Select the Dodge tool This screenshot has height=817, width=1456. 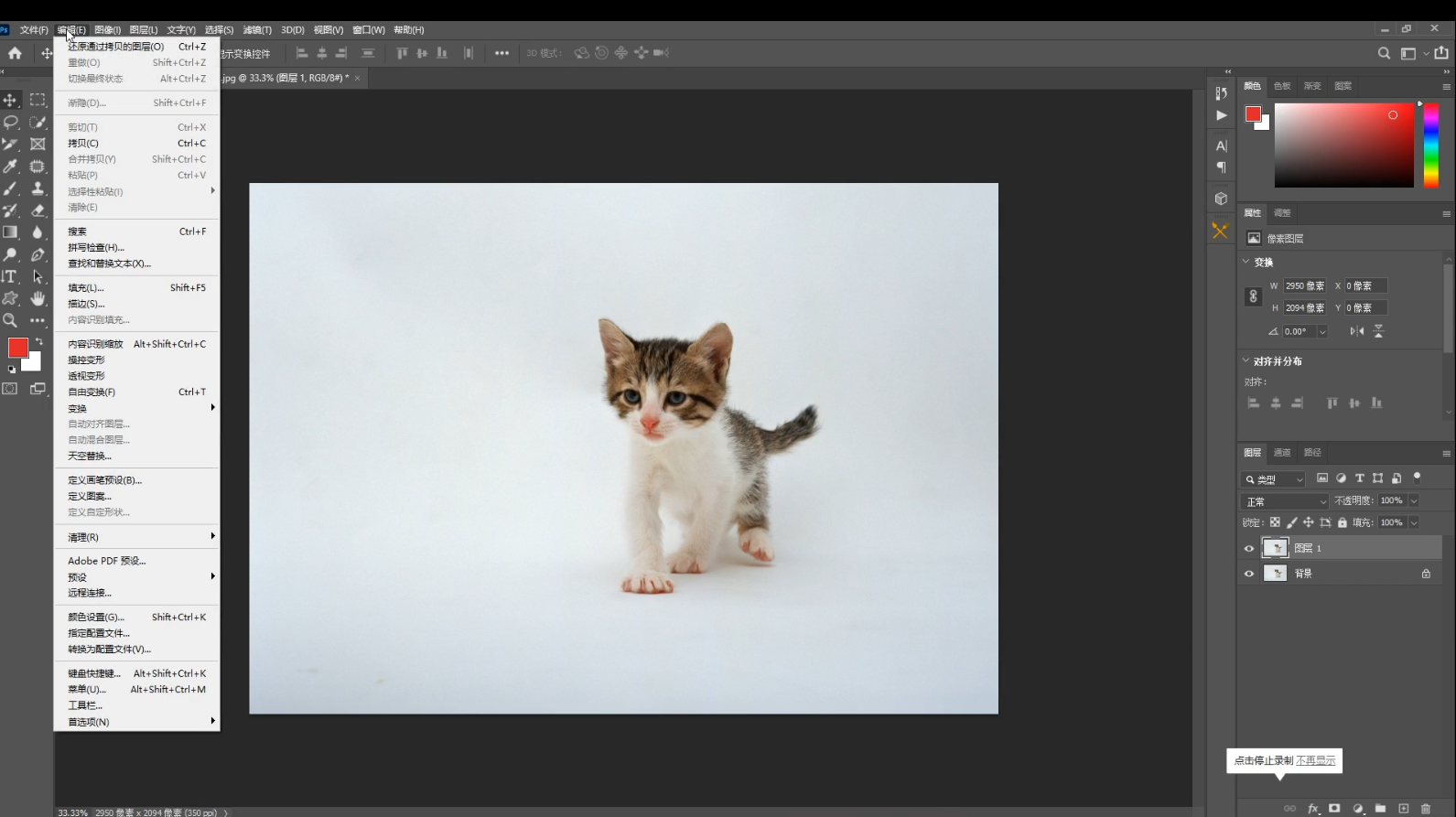[x=10, y=254]
